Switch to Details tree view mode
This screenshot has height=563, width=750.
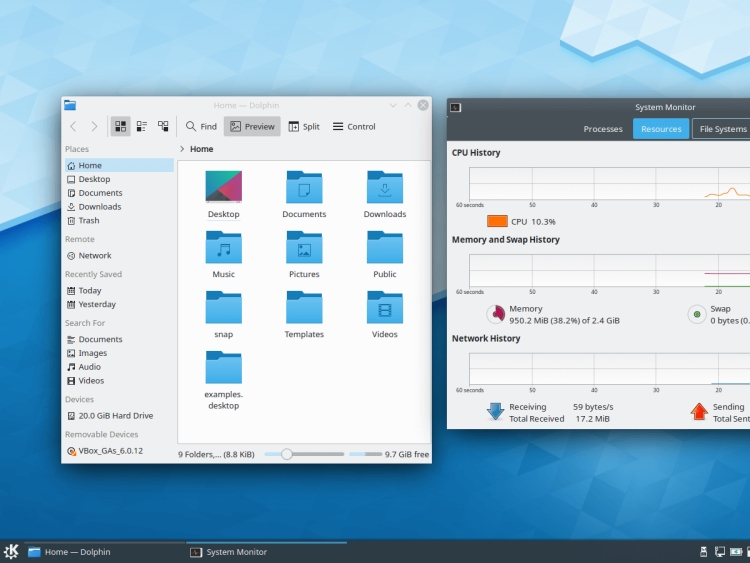(163, 127)
